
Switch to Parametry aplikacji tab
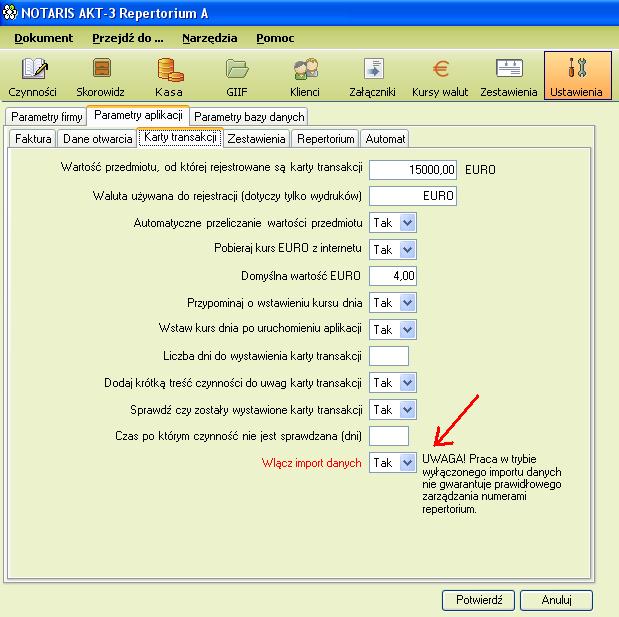click(x=138, y=115)
